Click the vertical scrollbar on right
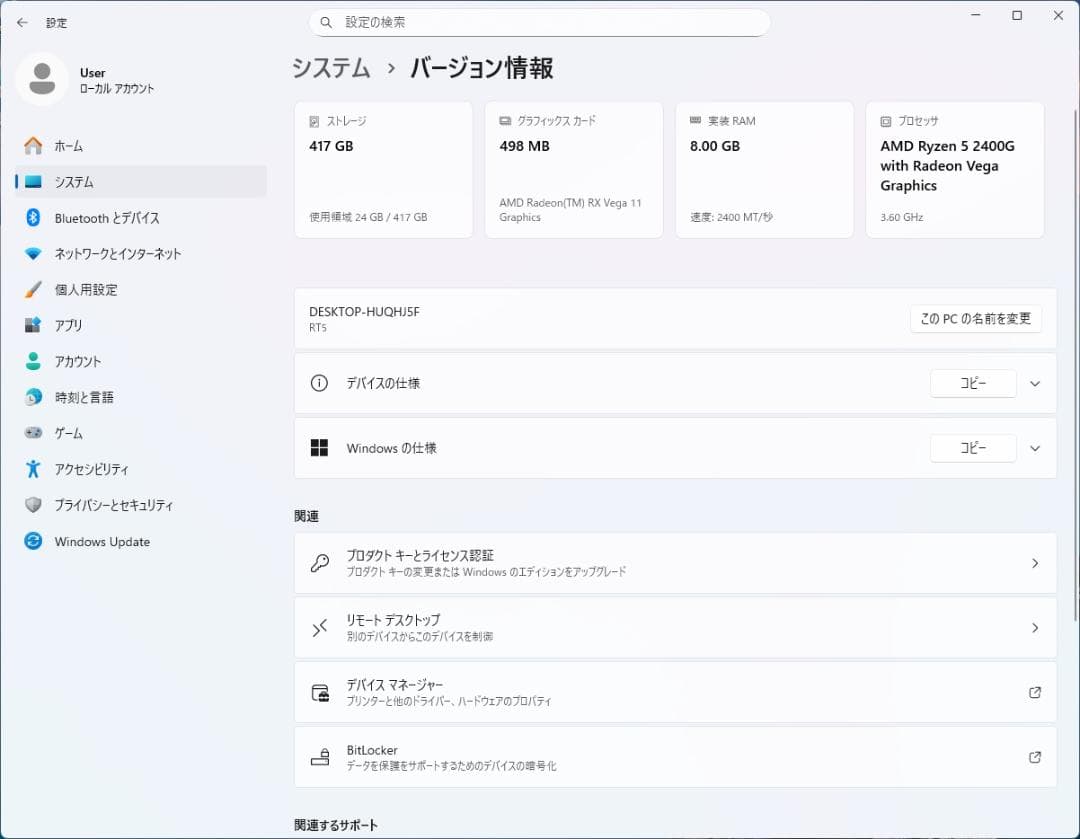1080x839 pixels. pyautogui.click(x=1074, y=365)
